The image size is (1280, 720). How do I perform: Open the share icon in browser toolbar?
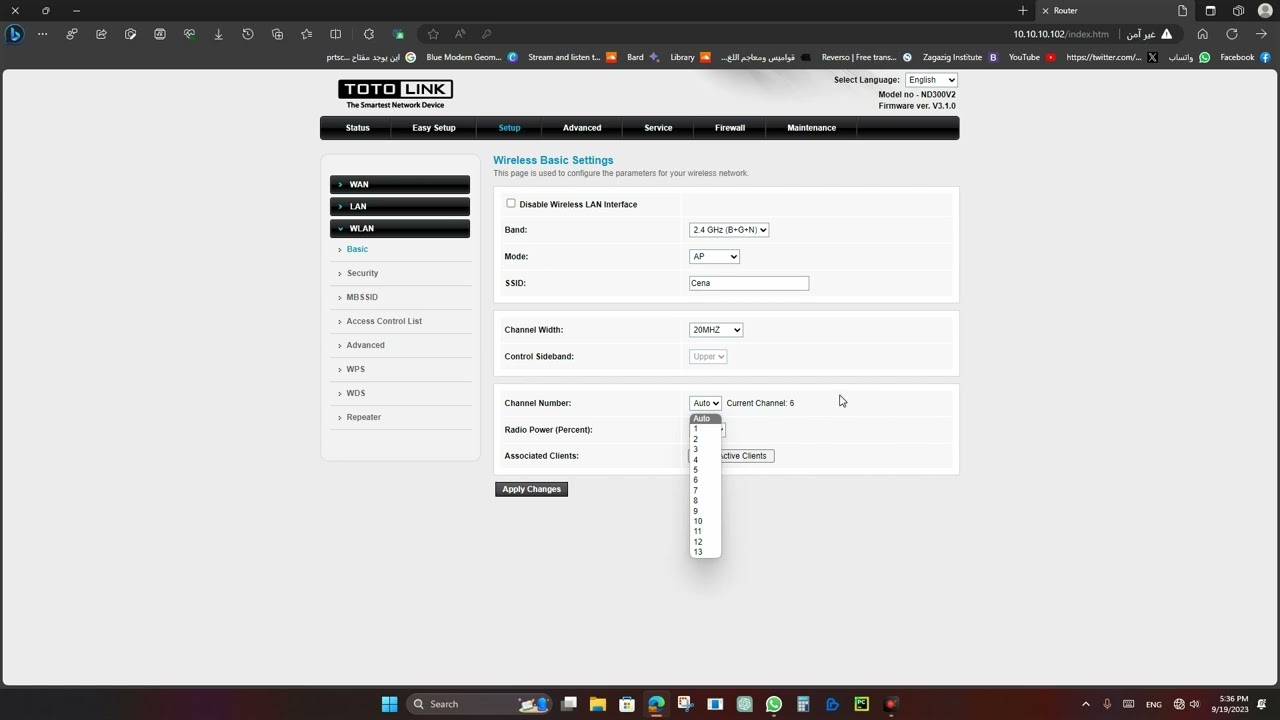coord(101,34)
